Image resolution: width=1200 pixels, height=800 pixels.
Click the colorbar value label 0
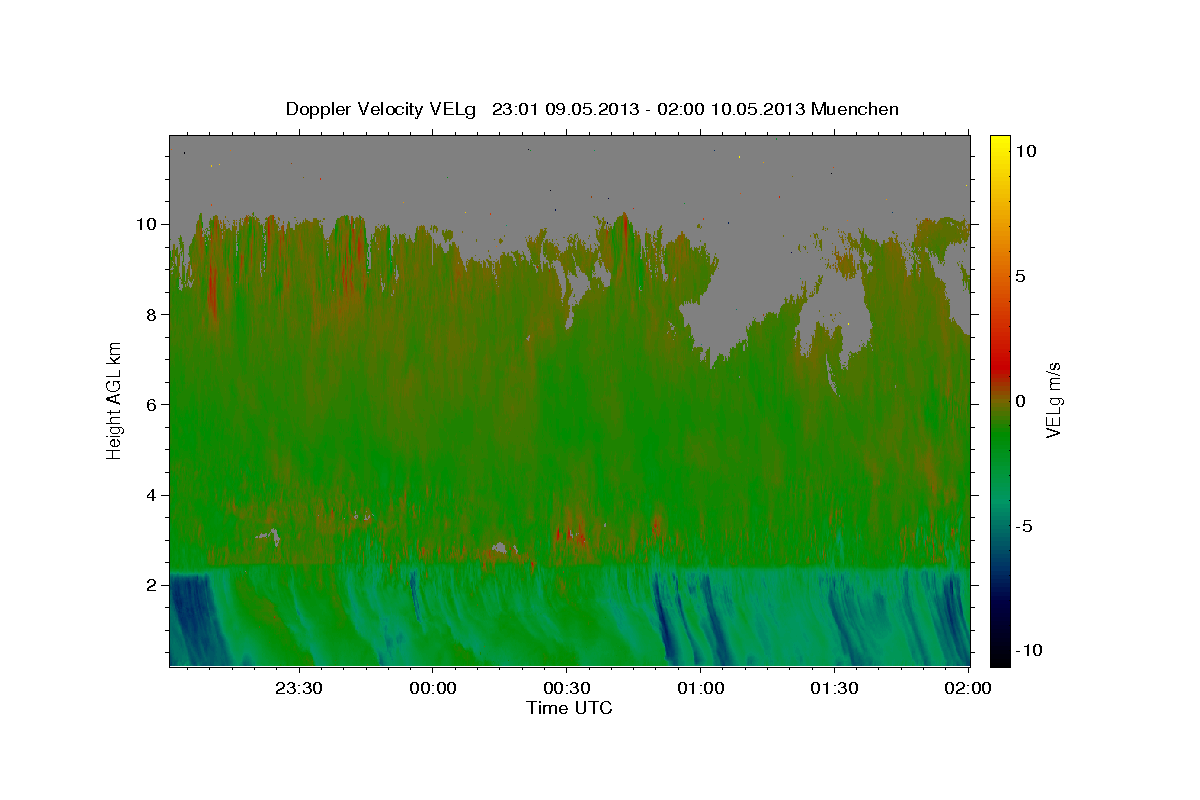1020,401
